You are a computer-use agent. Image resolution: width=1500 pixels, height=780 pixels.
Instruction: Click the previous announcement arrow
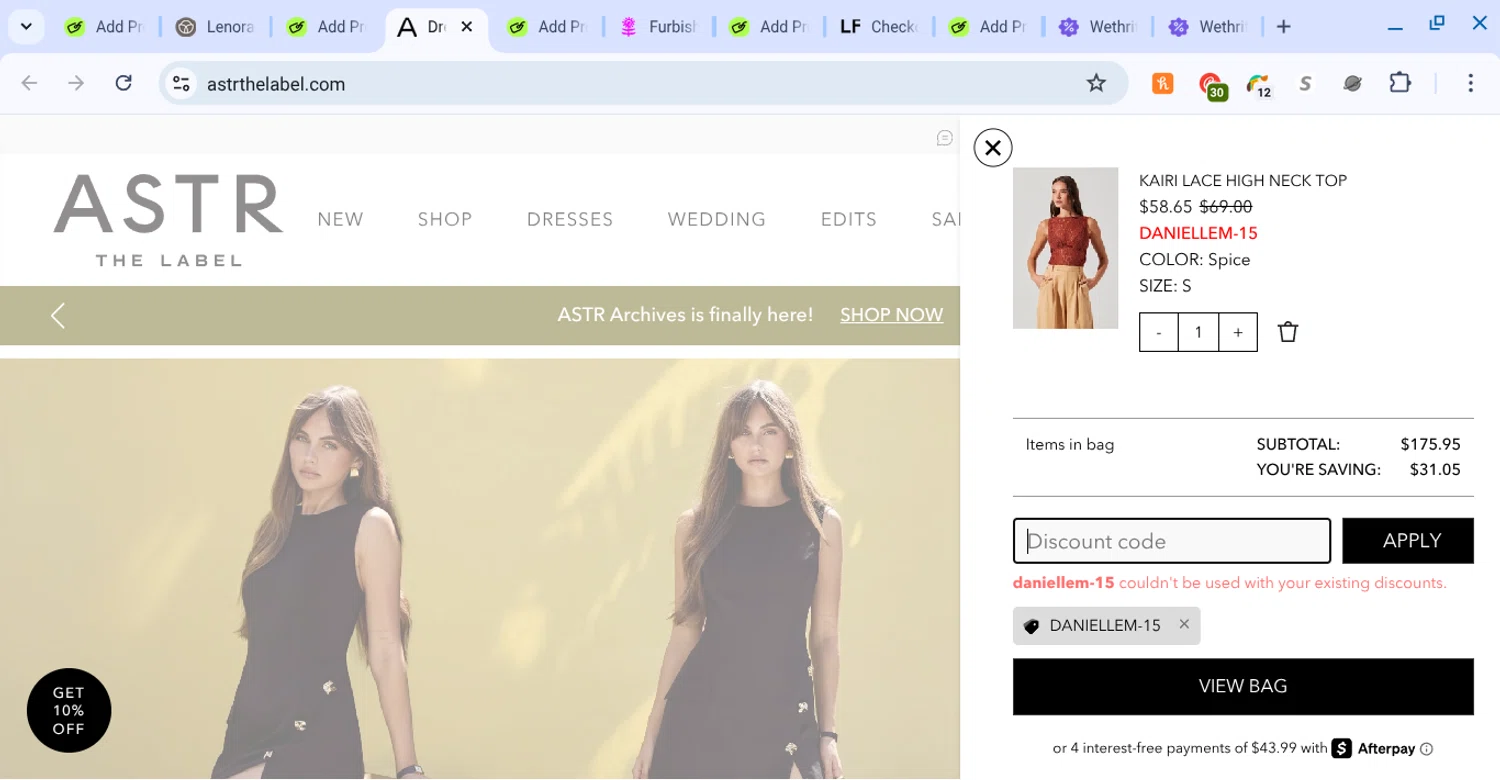point(58,316)
